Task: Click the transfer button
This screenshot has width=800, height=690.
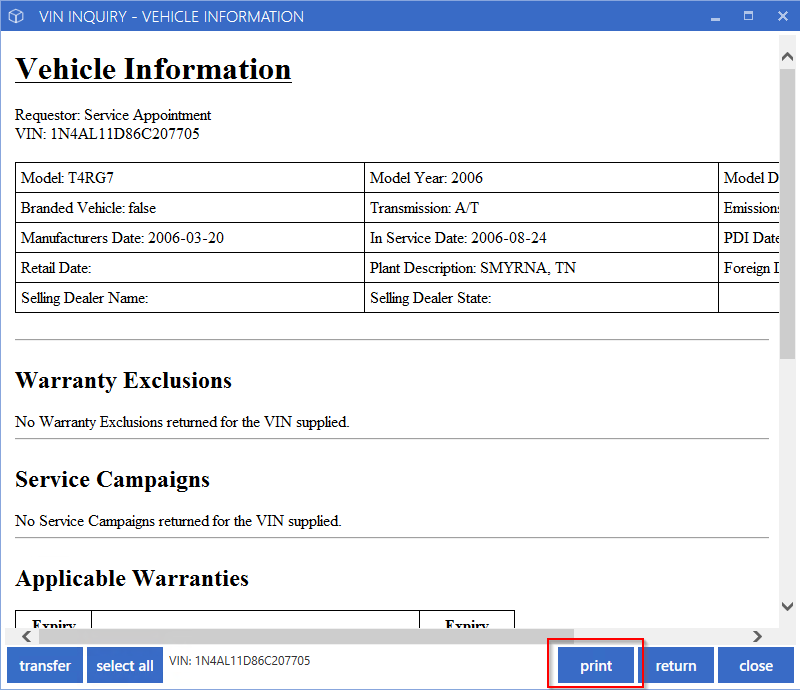Action: point(45,665)
